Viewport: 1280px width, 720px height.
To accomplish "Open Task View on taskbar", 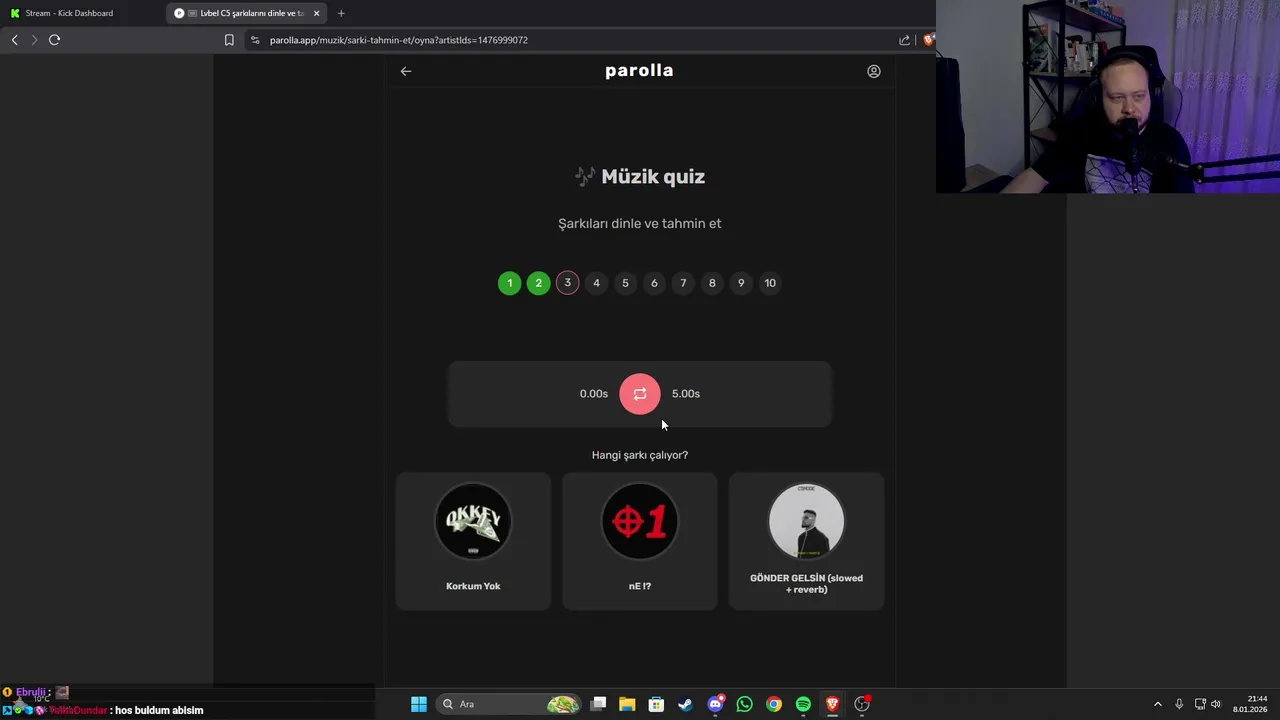I will (x=598, y=704).
